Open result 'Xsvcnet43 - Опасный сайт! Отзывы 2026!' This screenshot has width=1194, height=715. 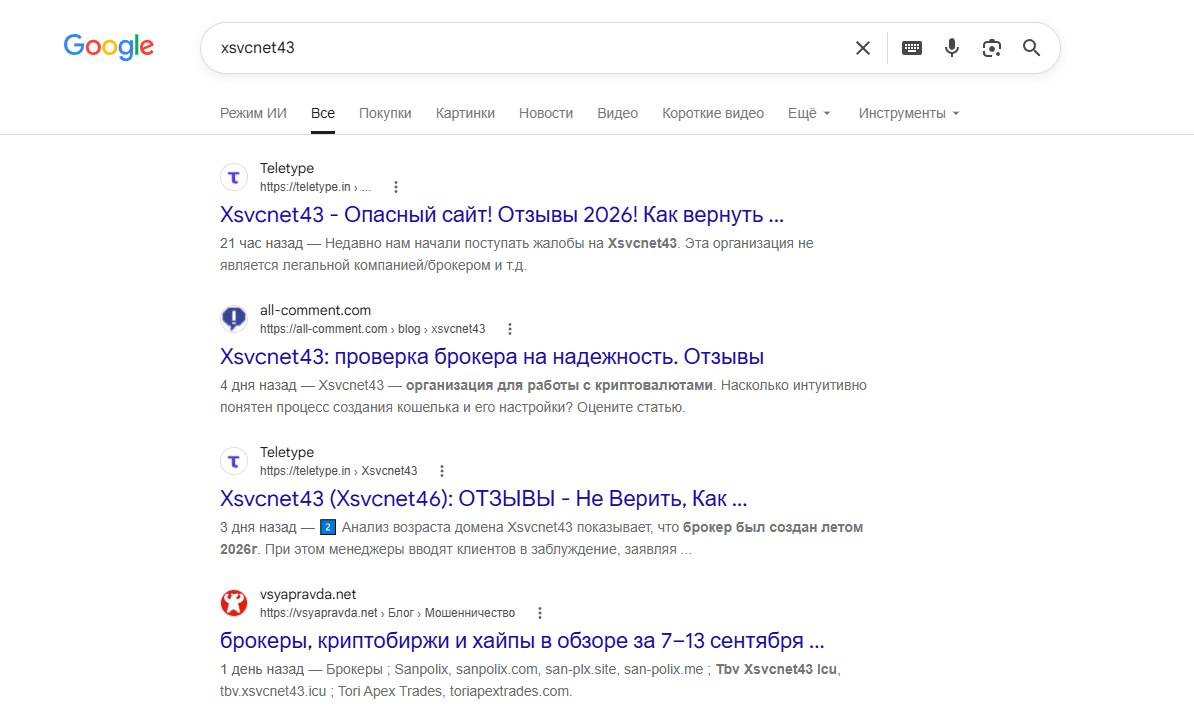point(502,215)
